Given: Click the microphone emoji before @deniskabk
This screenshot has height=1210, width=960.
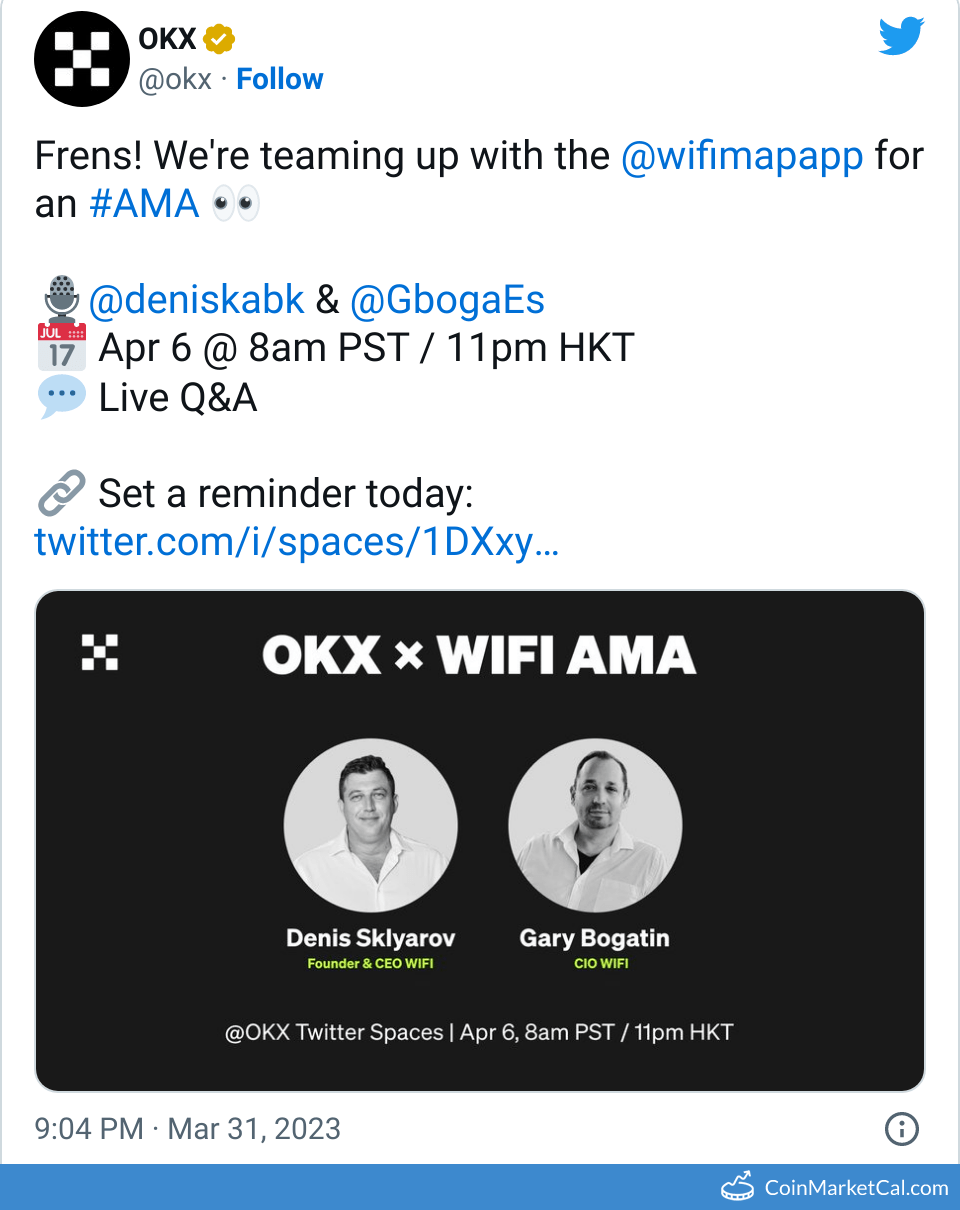Looking at the screenshot, I should coord(62,299).
